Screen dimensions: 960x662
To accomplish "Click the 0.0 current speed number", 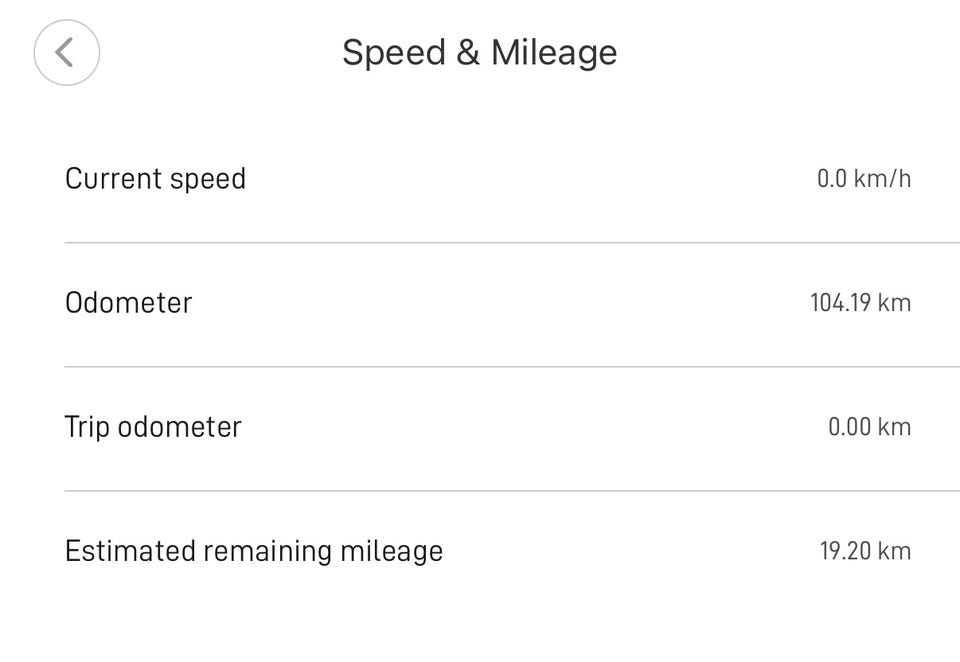I will click(832, 179).
